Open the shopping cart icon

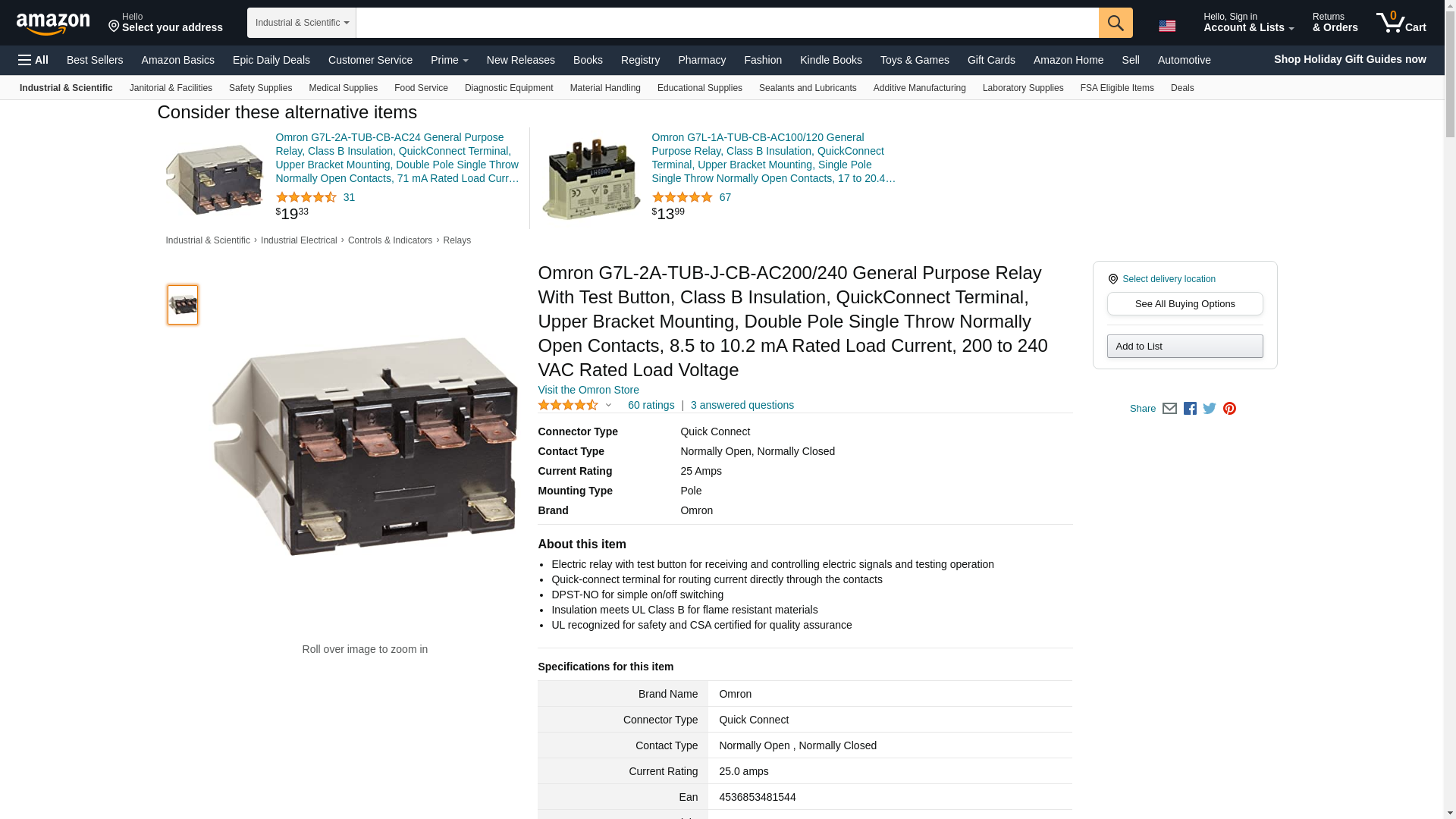coord(1401,23)
